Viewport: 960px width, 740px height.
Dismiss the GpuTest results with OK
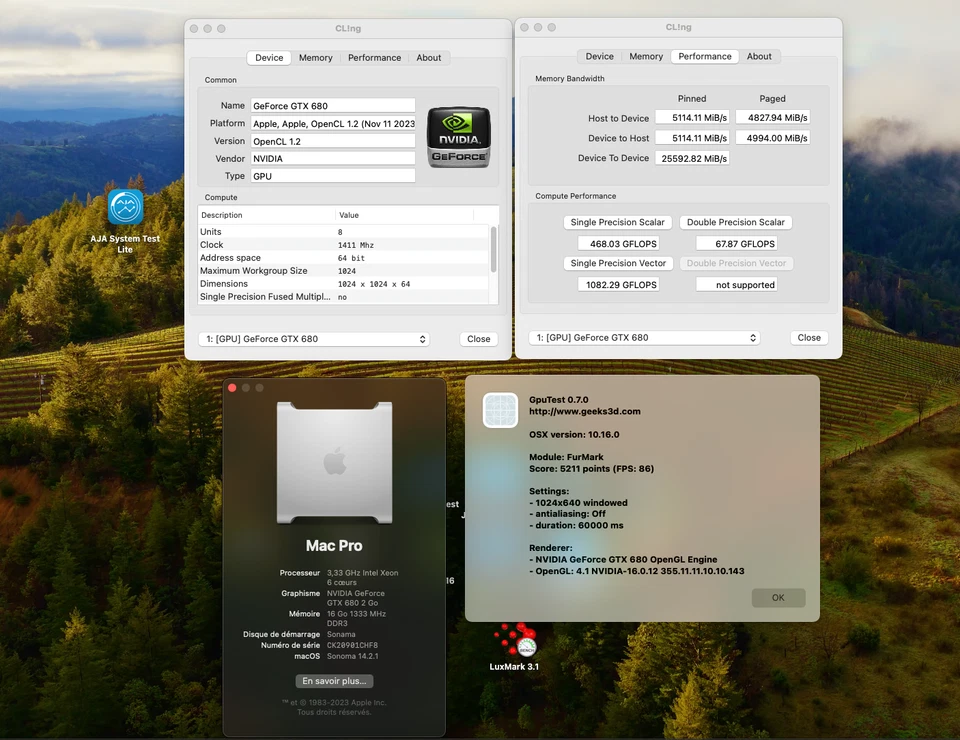[x=777, y=597]
